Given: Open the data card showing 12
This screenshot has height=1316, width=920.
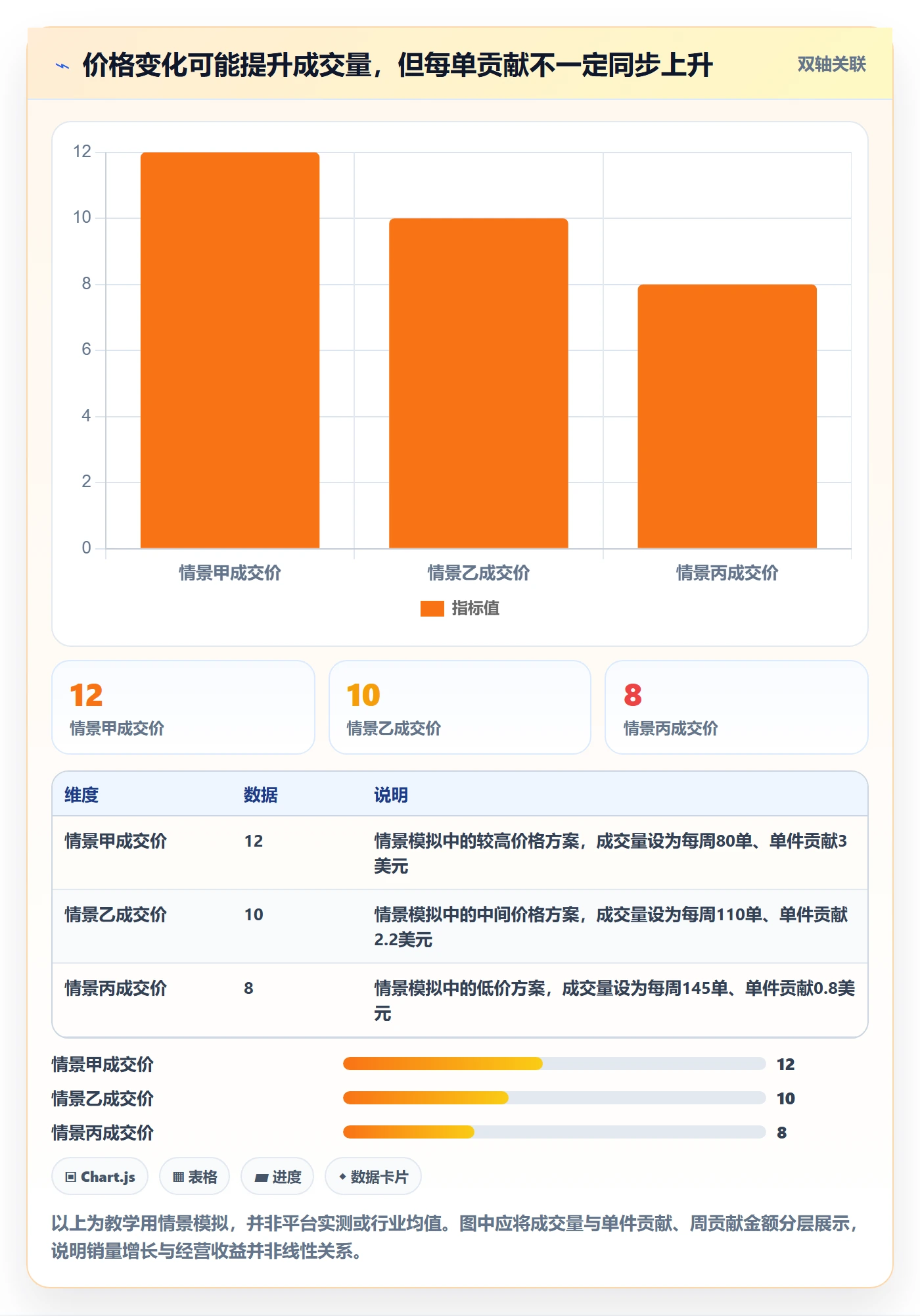Looking at the screenshot, I should tap(183, 707).
